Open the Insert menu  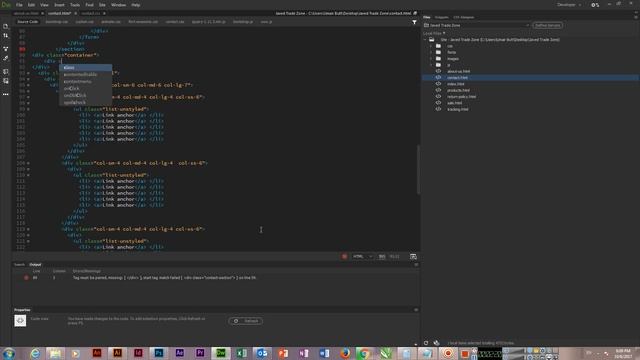(x=59, y=5)
